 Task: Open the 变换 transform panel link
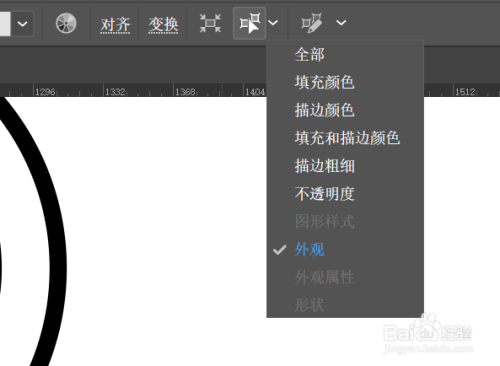pos(163,25)
